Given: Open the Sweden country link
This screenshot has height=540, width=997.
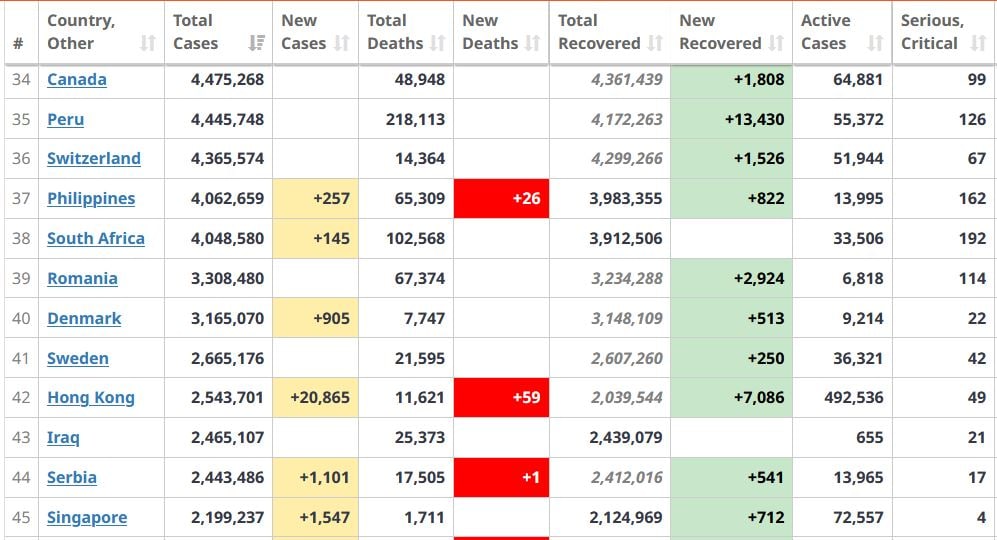Looking at the screenshot, I should click(78, 359).
